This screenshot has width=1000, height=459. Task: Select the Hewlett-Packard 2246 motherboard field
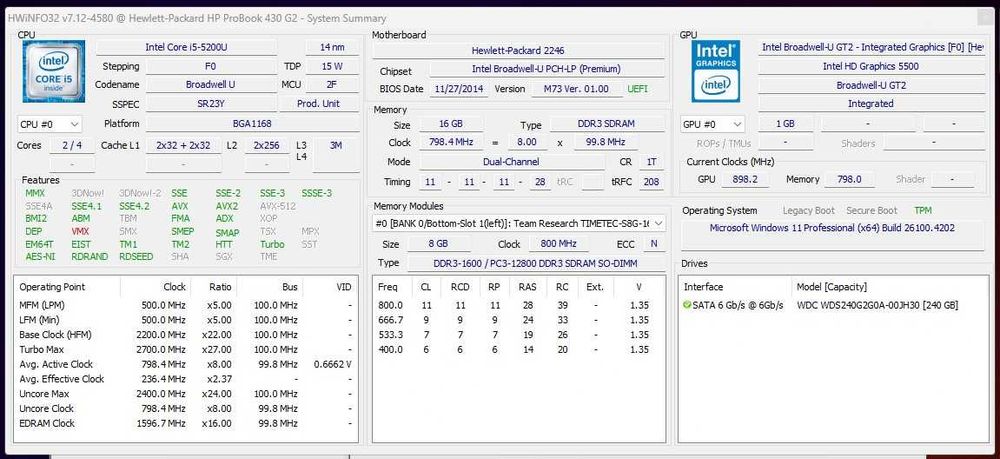point(518,50)
